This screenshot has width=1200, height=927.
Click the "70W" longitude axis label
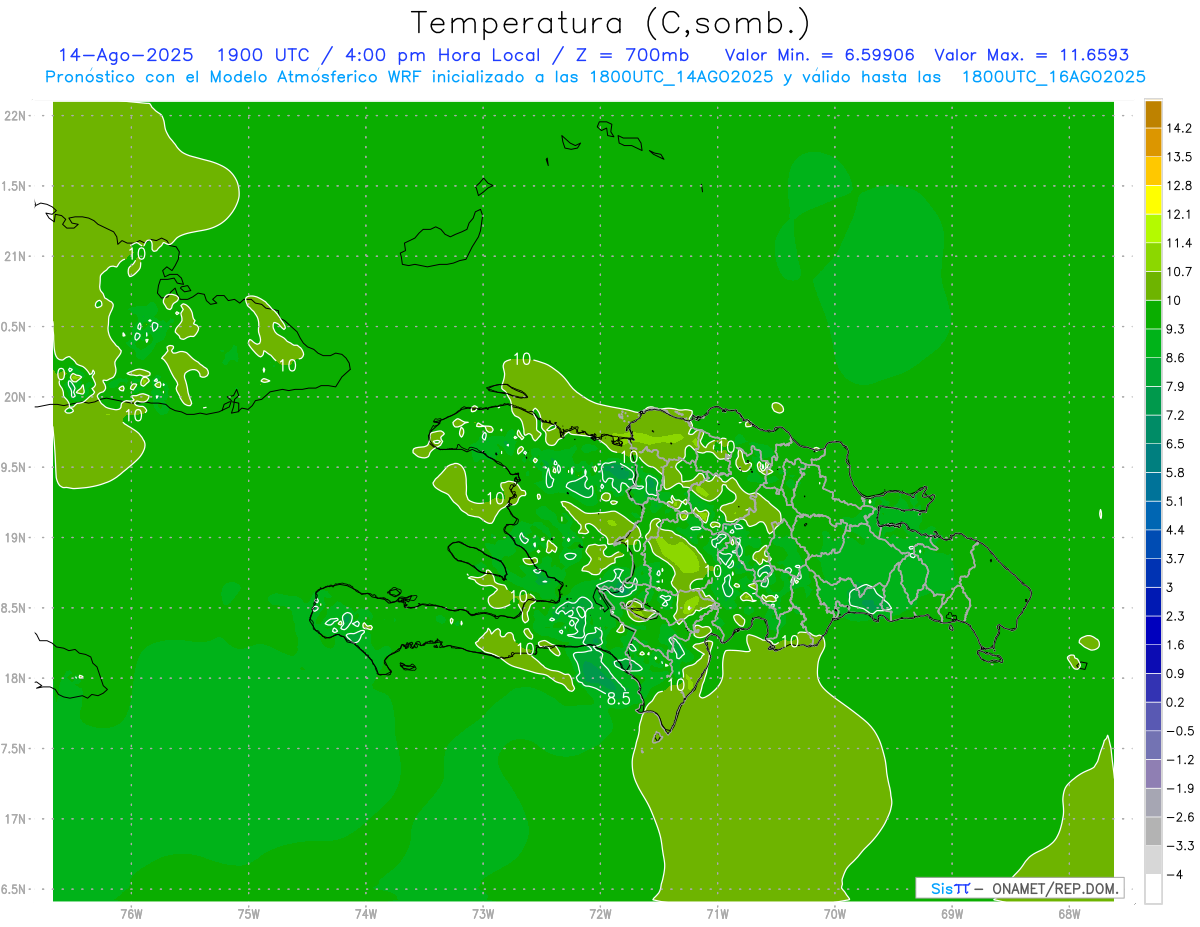pyautogui.click(x=835, y=913)
